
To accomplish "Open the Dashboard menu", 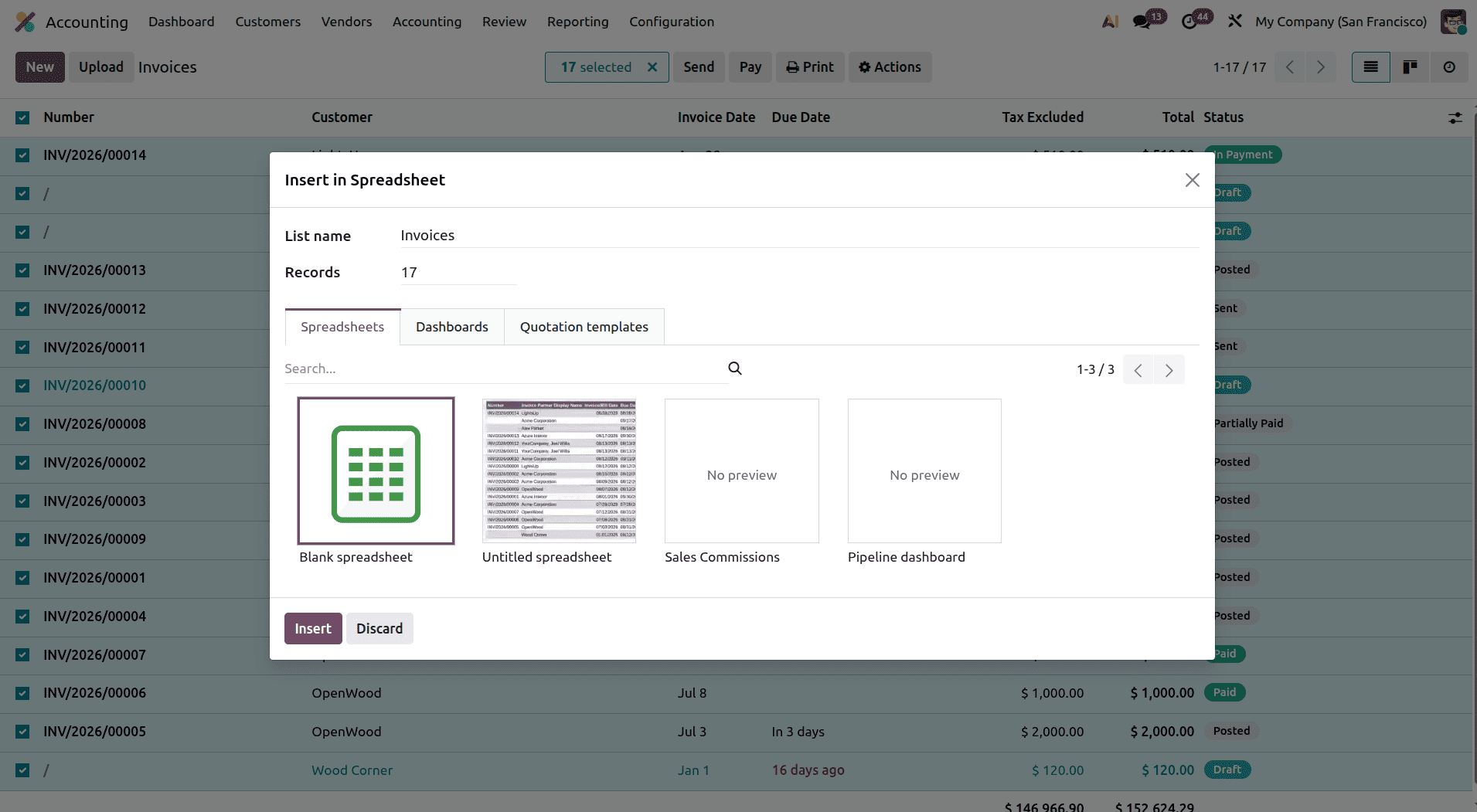I will [182, 22].
